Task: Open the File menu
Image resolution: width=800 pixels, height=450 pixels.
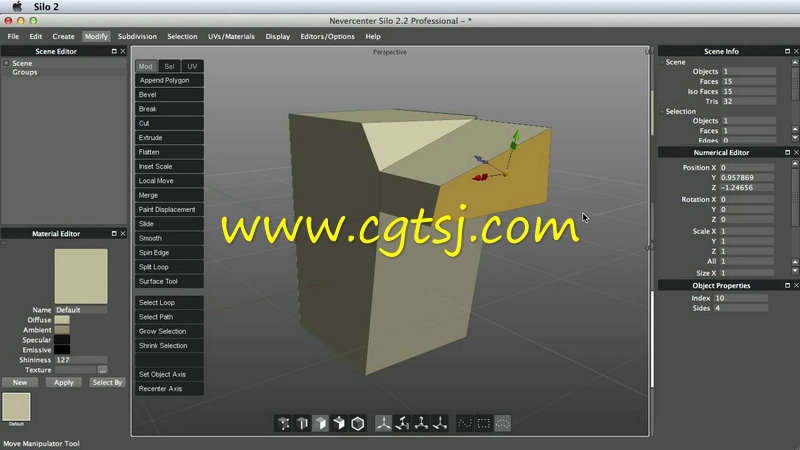Action: click(x=13, y=36)
